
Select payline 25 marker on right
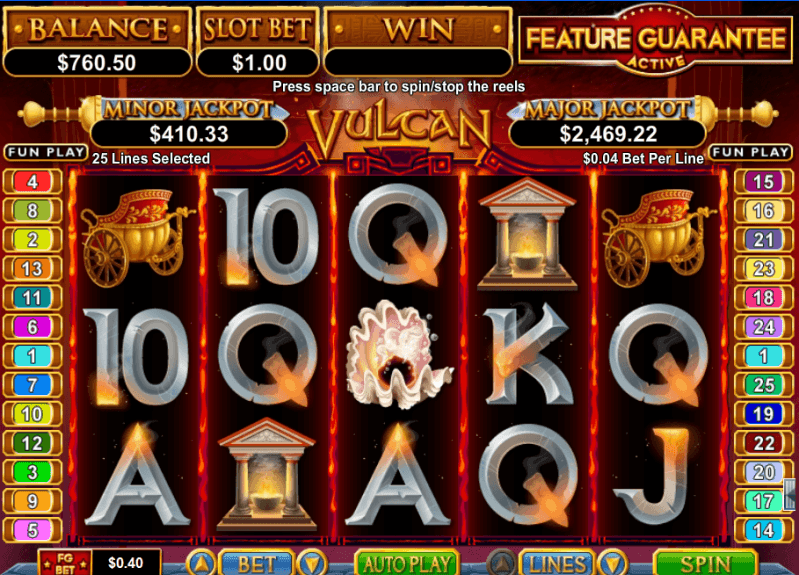763,385
